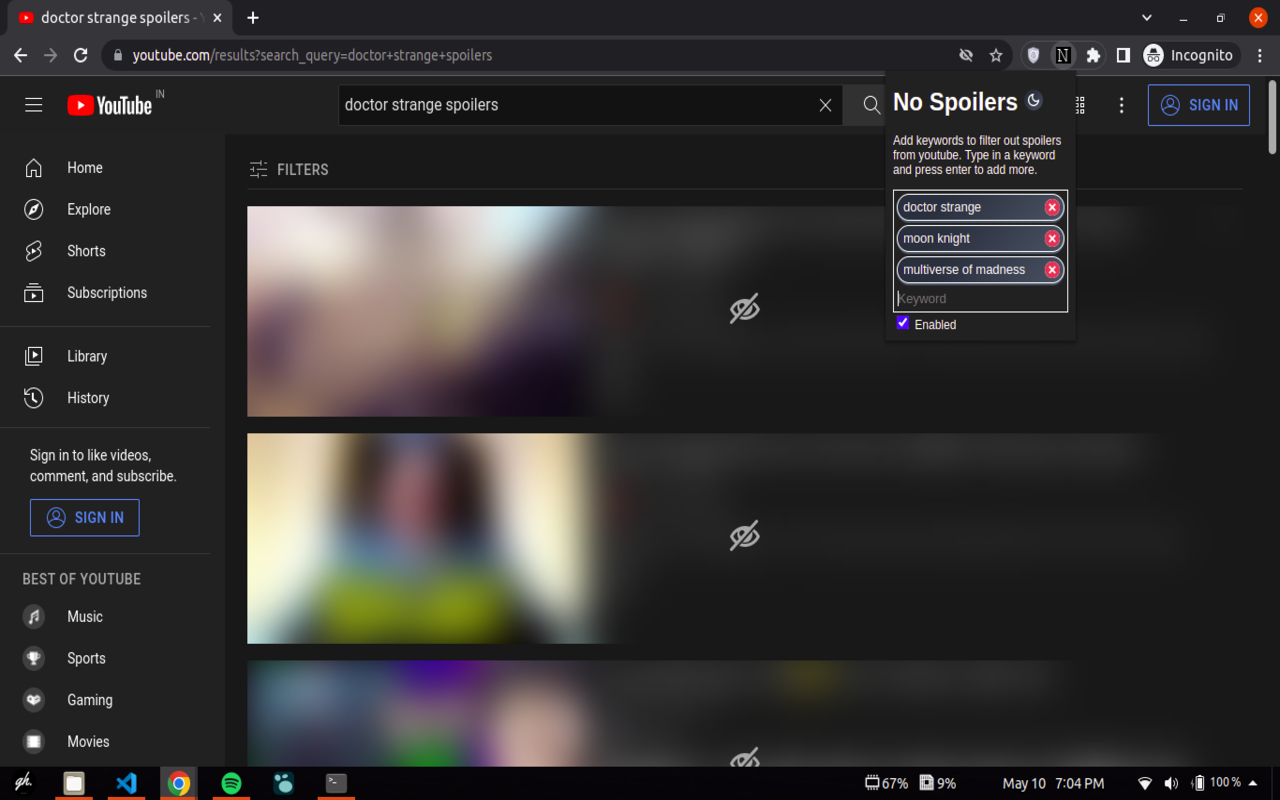Uncheck the Enabled checkbox
The height and width of the screenshot is (800, 1280).
click(903, 323)
